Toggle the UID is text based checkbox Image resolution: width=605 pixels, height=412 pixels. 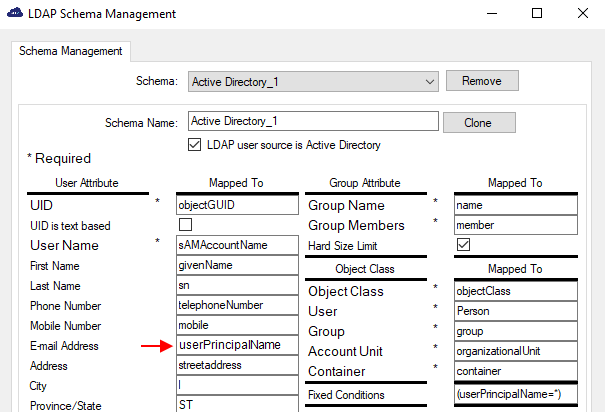pyautogui.click(x=185, y=225)
